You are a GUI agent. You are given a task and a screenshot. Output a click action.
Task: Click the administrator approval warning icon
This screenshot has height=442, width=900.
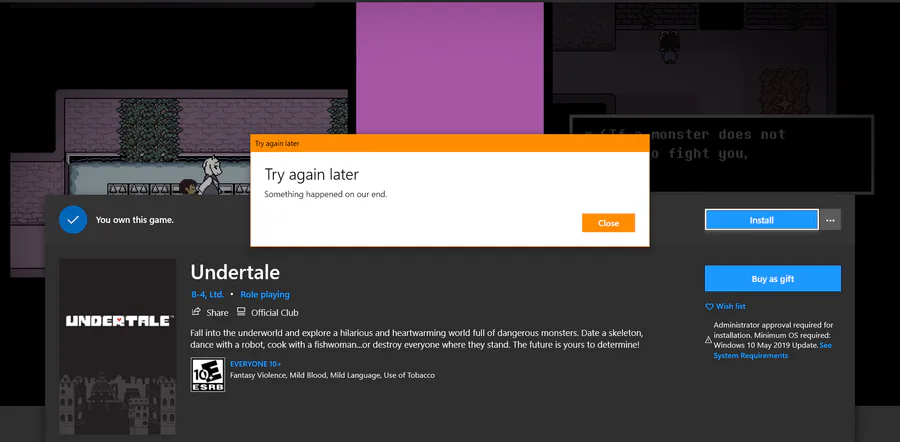point(708,340)
